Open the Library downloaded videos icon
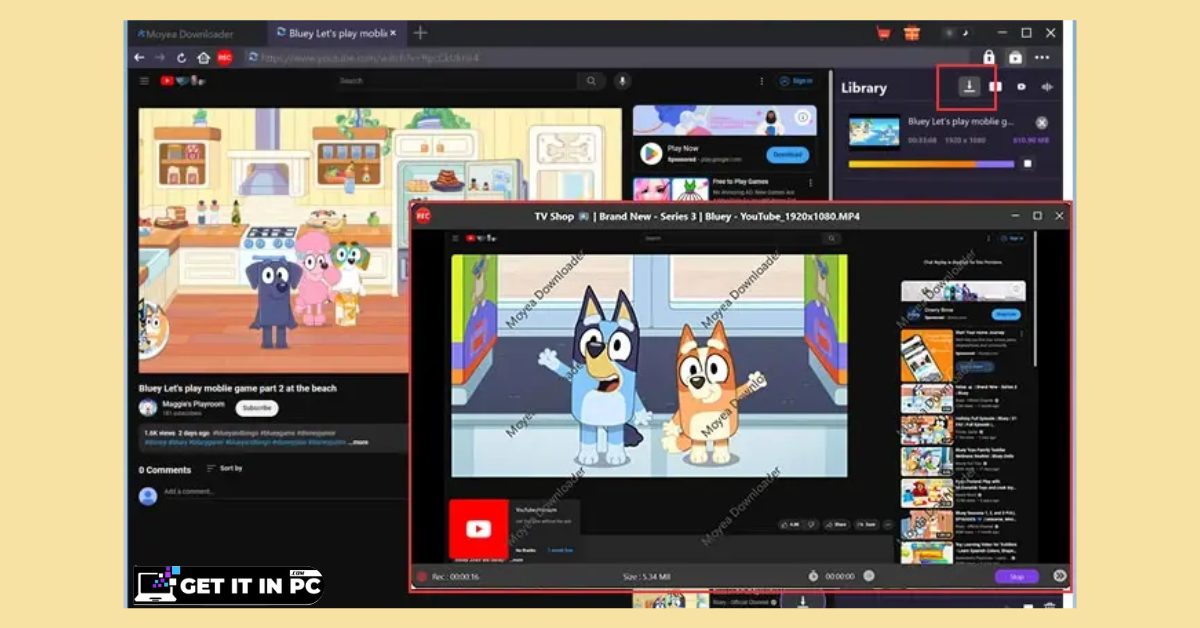Image resolution: width=1200 pixels, height=628 pixels. click(x=995, y=87)
